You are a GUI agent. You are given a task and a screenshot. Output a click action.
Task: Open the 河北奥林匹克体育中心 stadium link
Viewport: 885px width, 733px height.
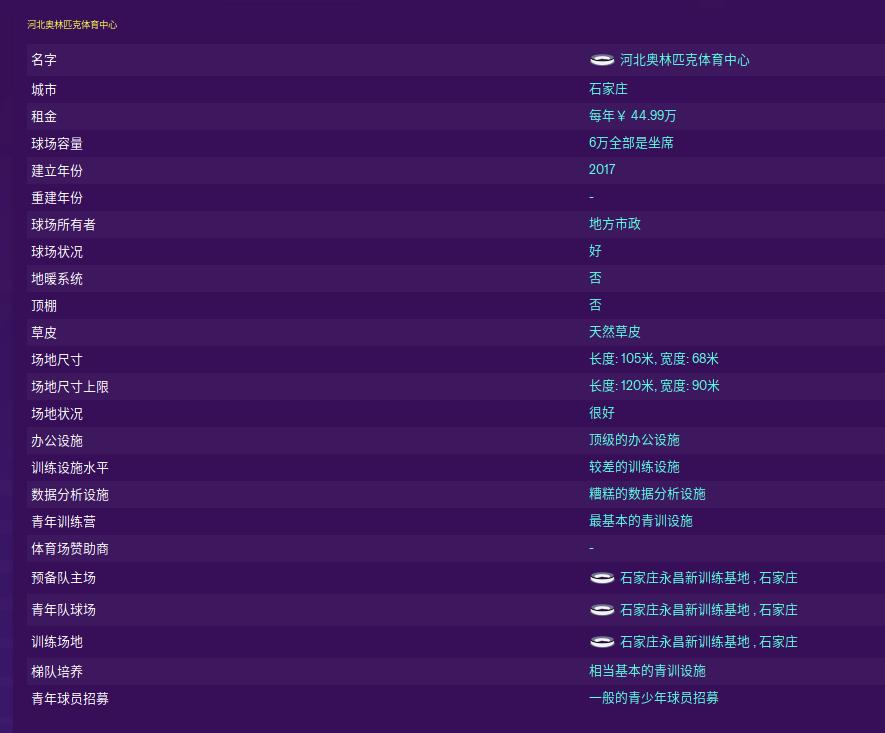684,60
